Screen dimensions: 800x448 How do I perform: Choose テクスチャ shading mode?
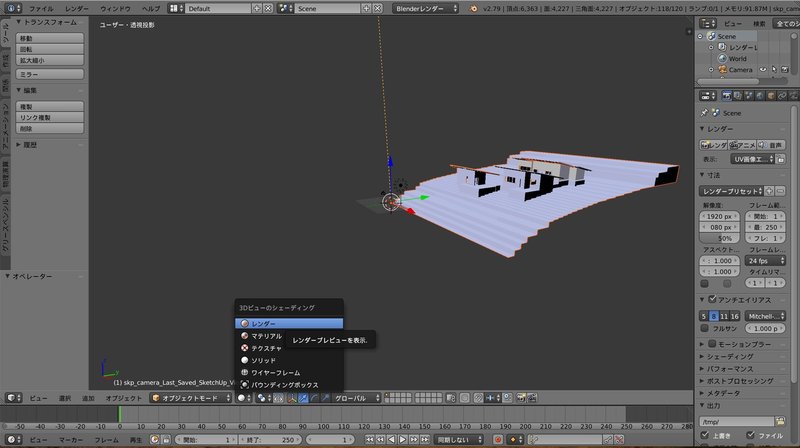point(289,348)
